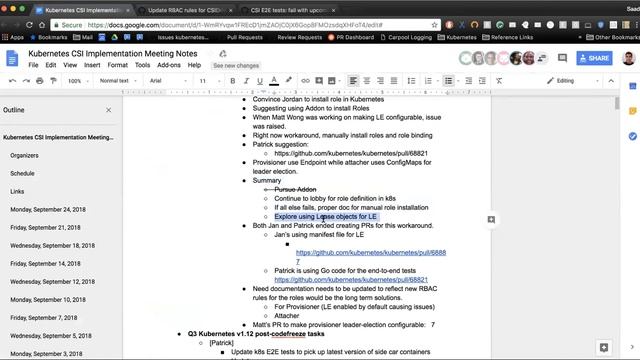Click the blue SHARE button
Screen dimensions: 640x360
pyautogui.click(x=594, y=58)
